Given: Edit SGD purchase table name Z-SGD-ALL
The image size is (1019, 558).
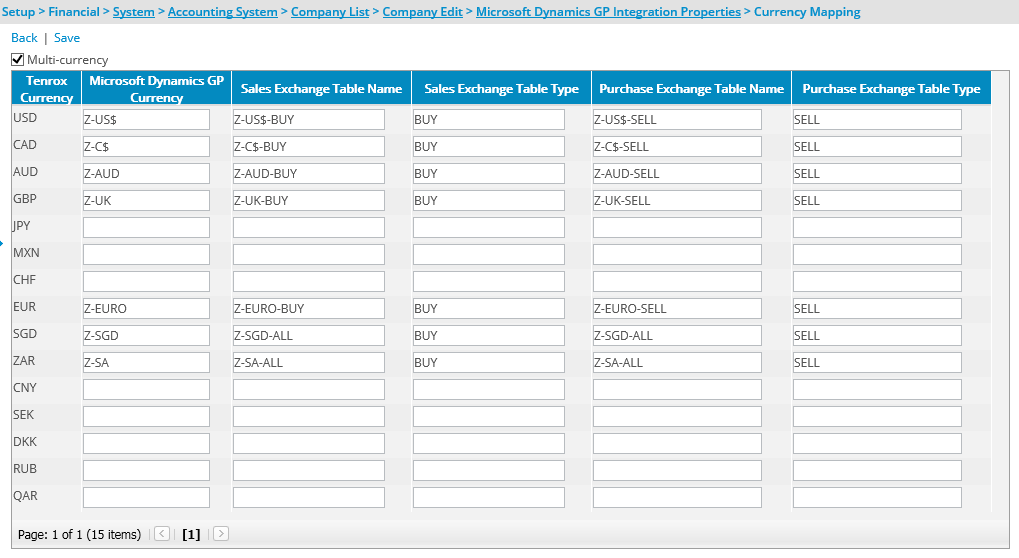Looking at the screenshot, I should [x=677, y=335].
